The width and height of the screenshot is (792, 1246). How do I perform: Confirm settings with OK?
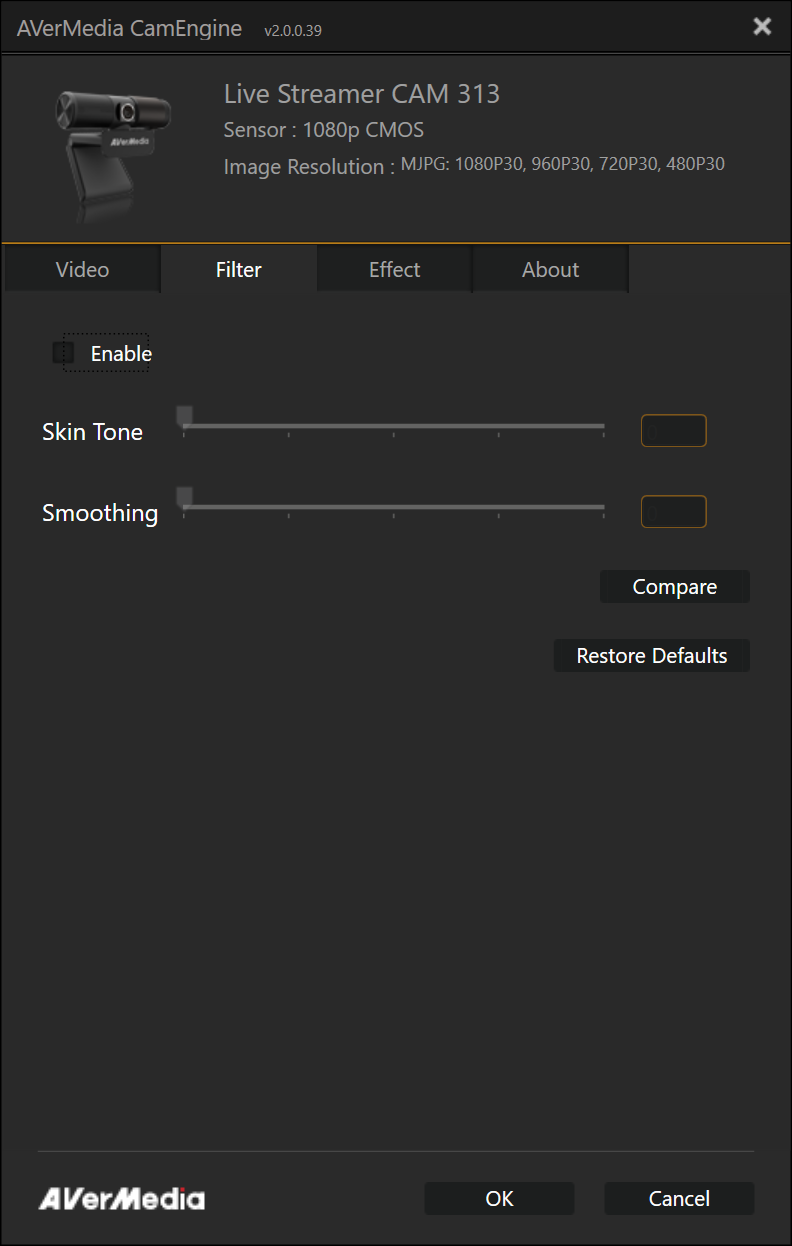499,1198
